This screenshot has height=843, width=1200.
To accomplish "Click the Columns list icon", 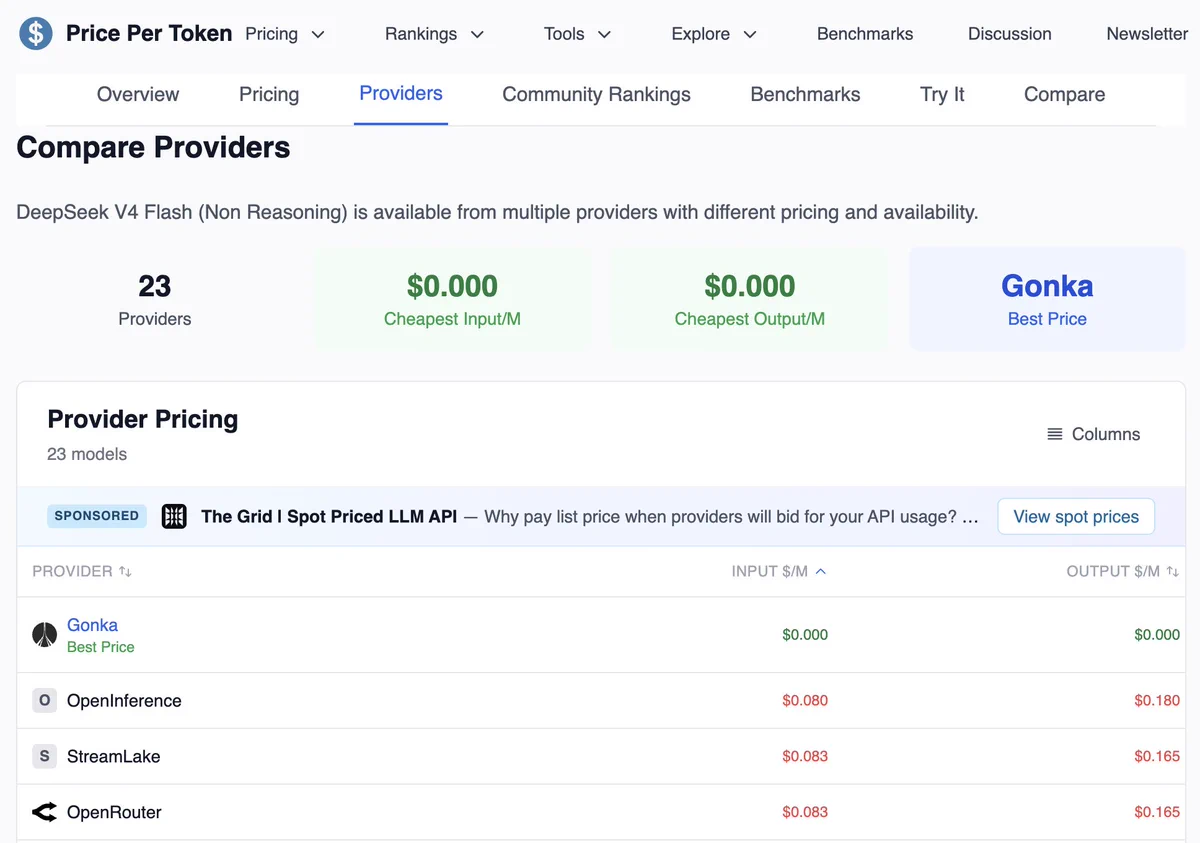I will click(1054, 434).
